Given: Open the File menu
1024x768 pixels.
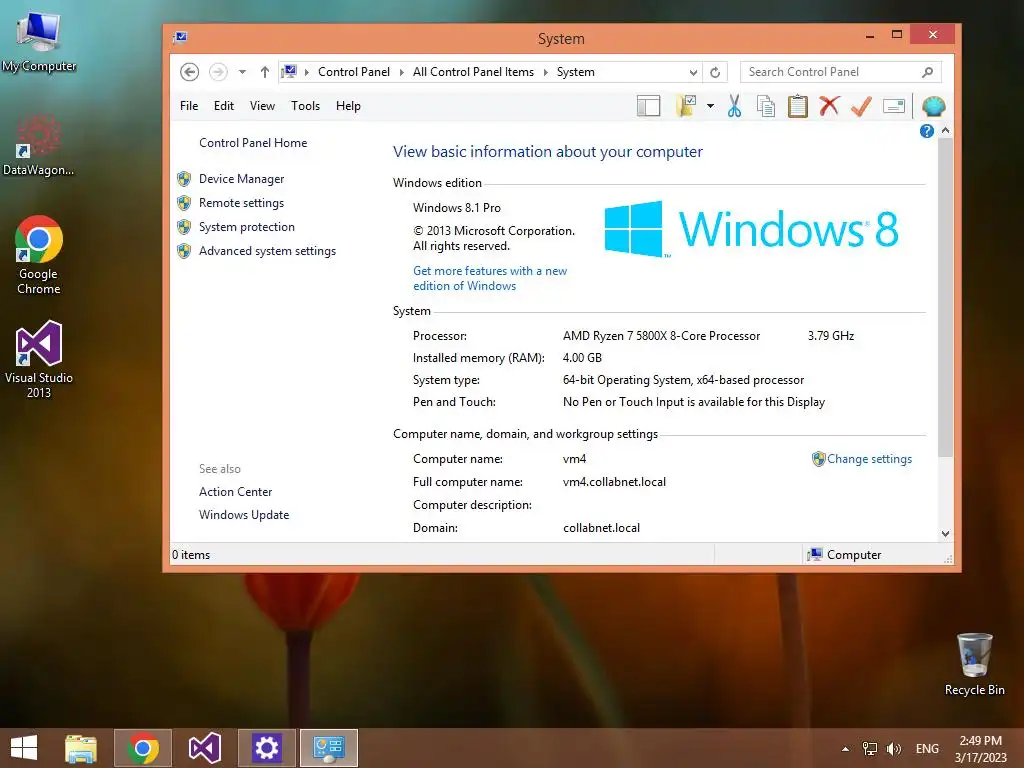Looking at the screenshot, I should [189, 106].
